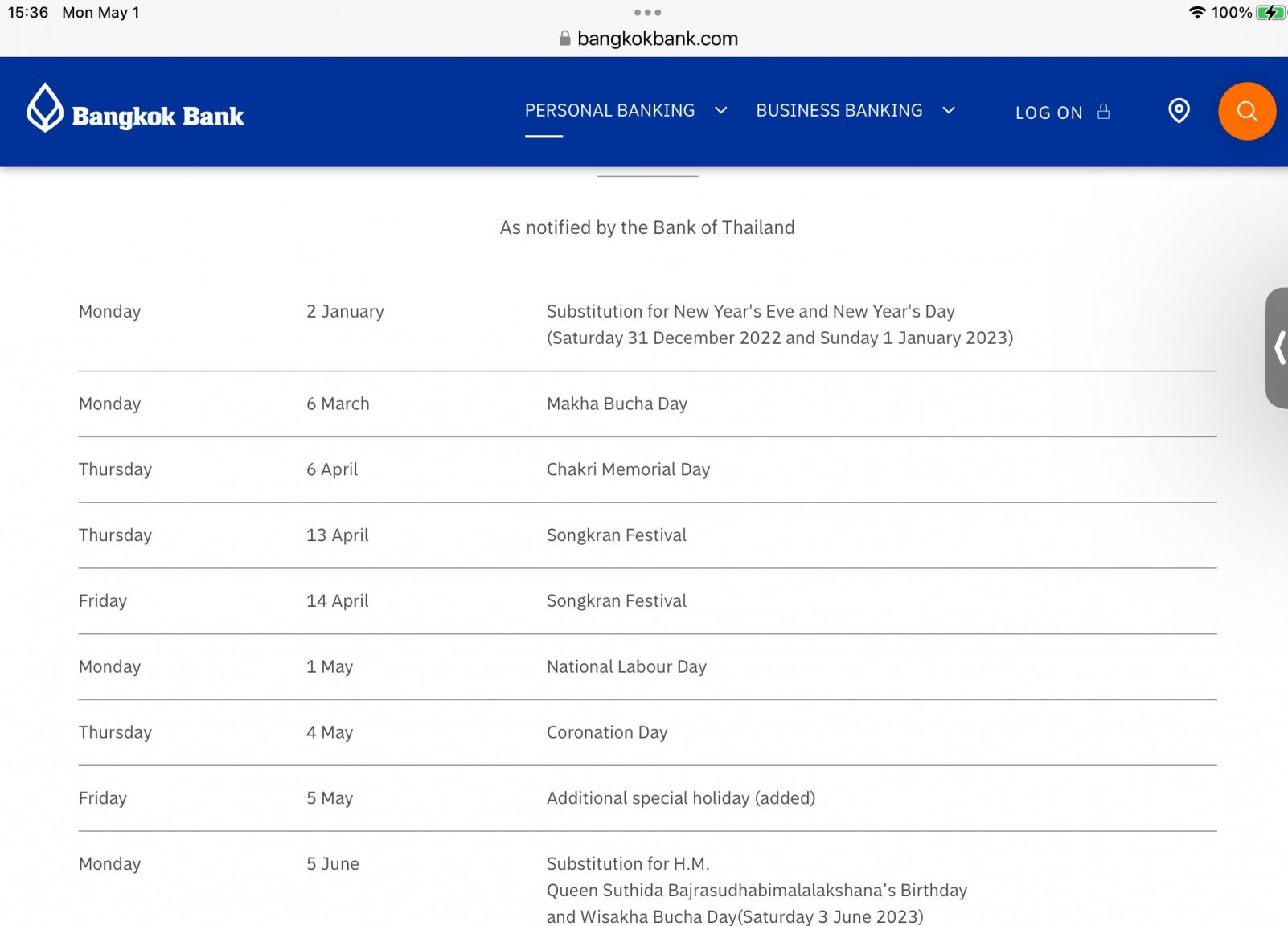Open the orange search button

pyautogui.click(x=1246, y=111)
